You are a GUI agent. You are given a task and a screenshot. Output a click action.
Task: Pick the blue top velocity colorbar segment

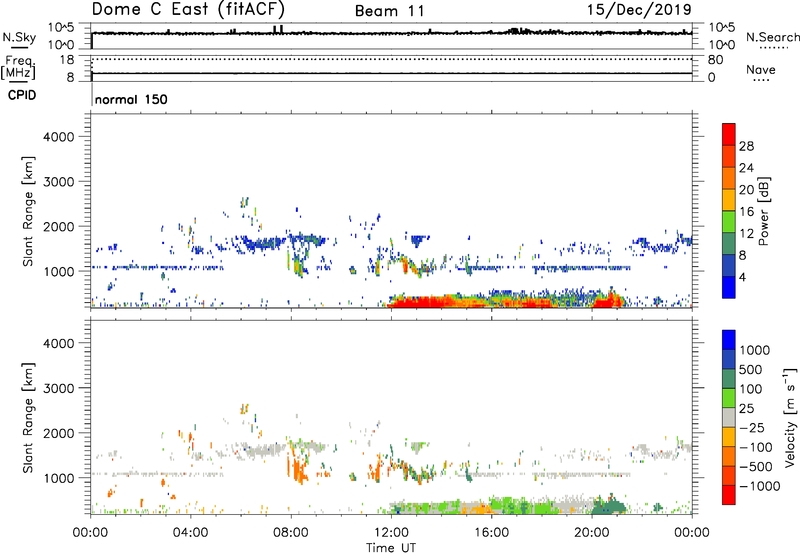pyautogui.click(x=729, y=340)
